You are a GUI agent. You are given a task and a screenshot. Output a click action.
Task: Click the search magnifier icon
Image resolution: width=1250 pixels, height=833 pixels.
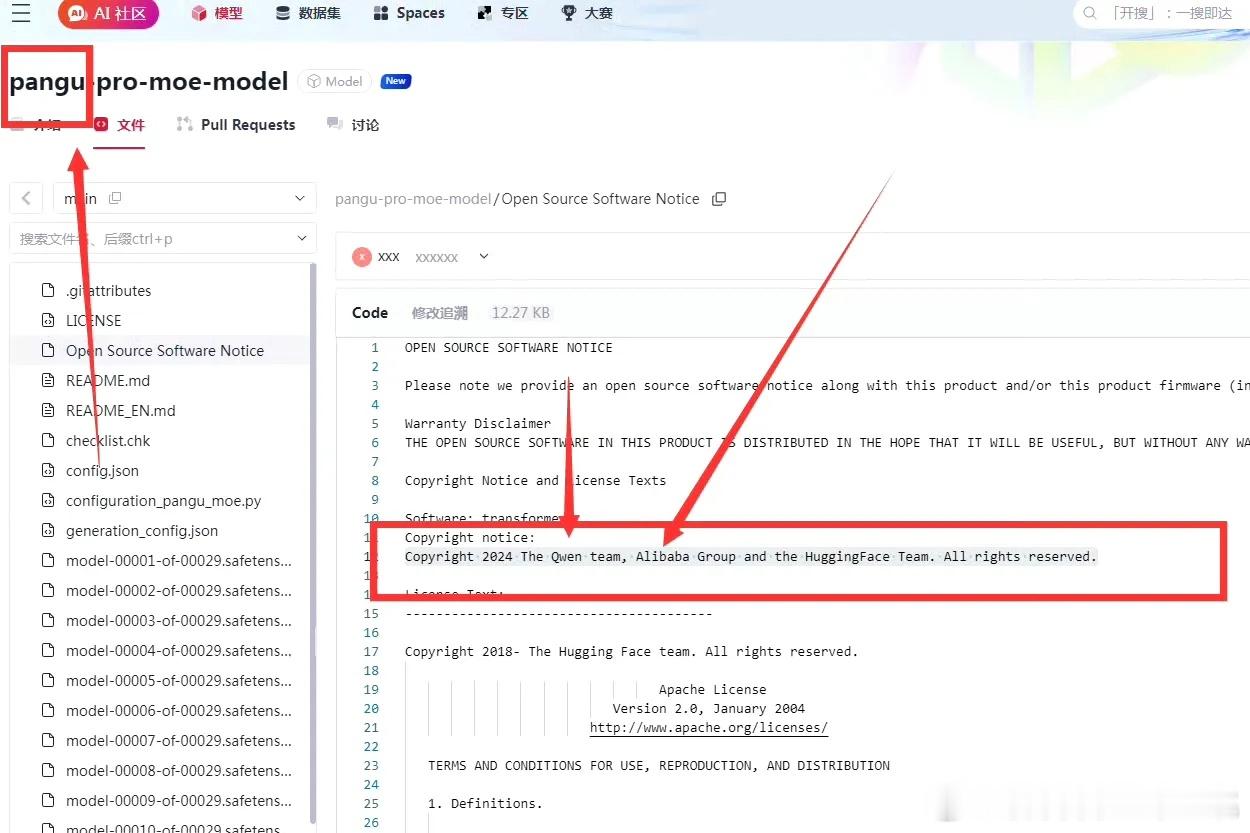pos(1089,13)
